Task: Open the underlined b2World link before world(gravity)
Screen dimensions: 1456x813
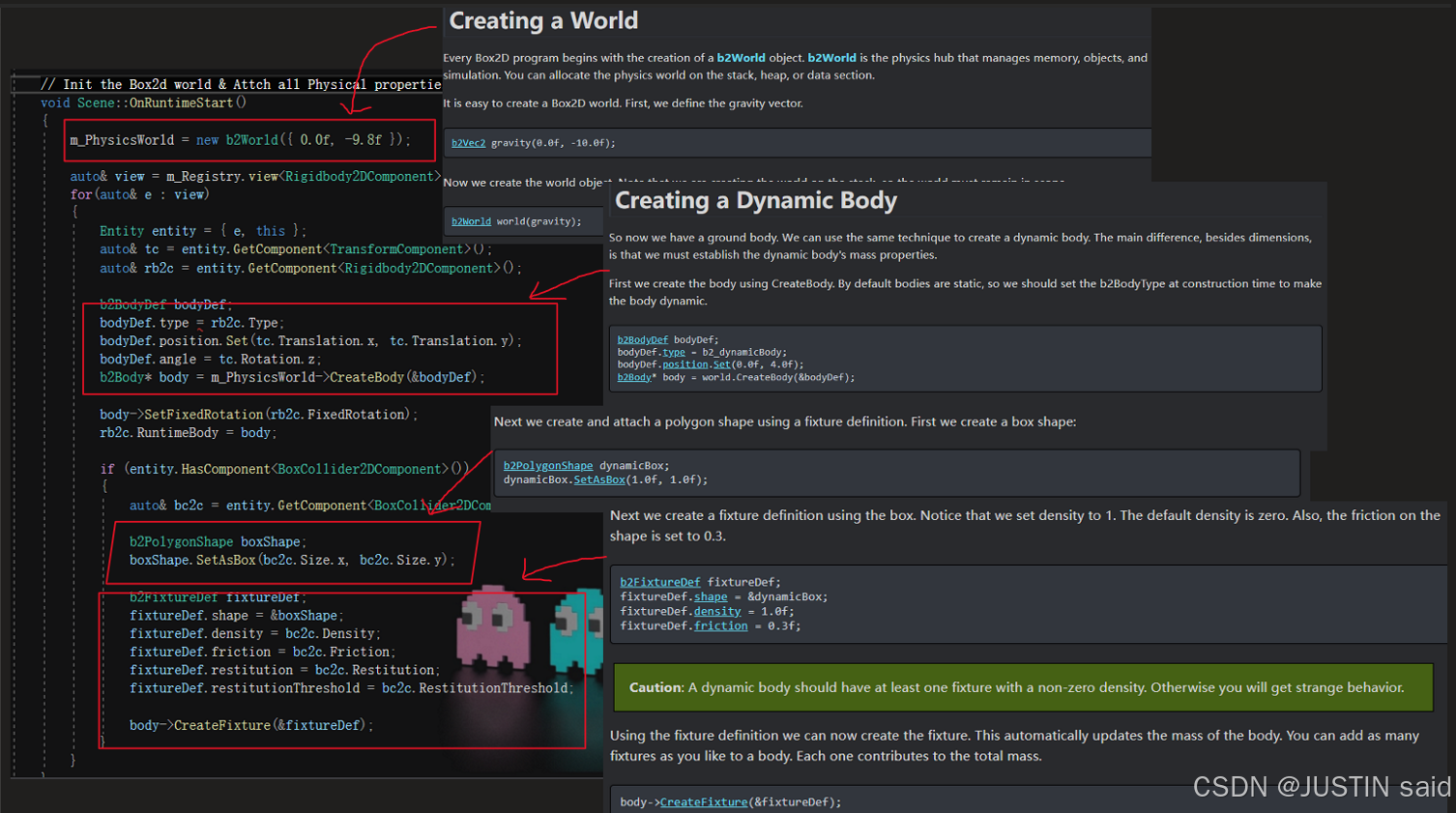Action: 471,221
